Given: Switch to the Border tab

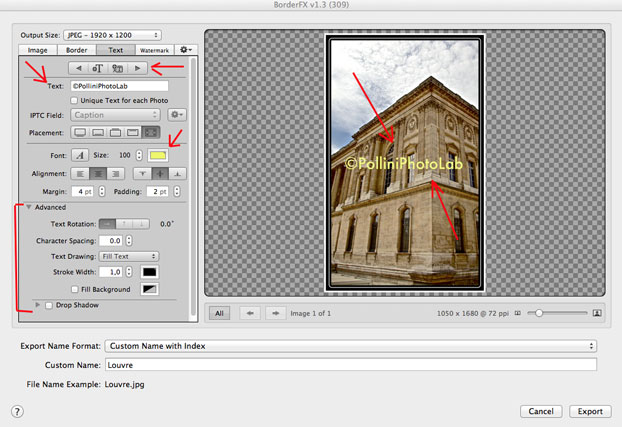Looking at the screenshot, I should (77, 50).
